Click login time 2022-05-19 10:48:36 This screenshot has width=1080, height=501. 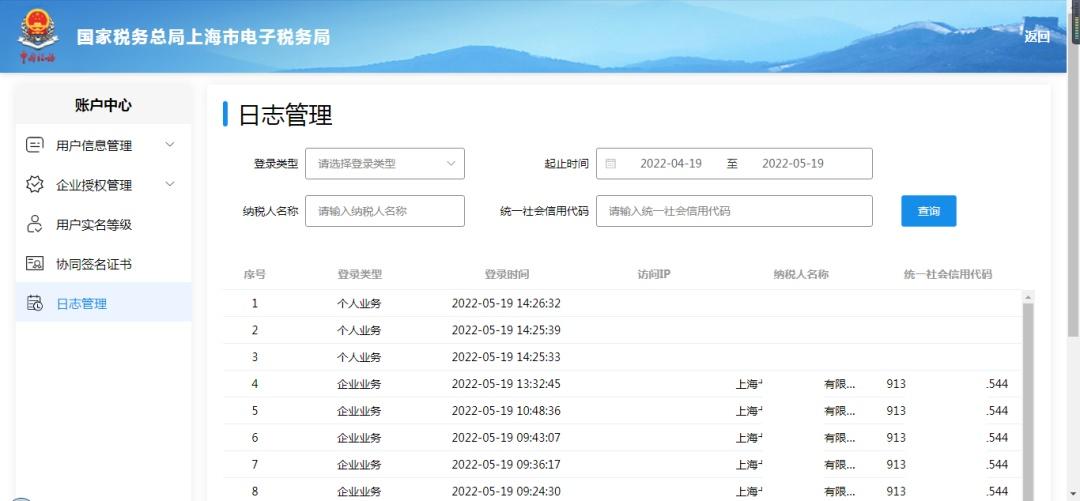click(x=506, y=411)
